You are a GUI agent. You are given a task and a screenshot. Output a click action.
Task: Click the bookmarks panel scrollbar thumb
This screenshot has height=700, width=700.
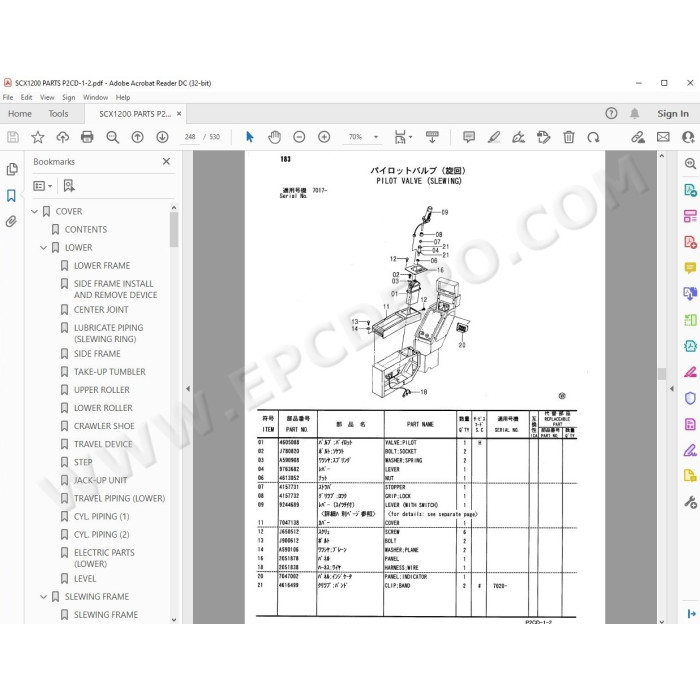(174, 229)
